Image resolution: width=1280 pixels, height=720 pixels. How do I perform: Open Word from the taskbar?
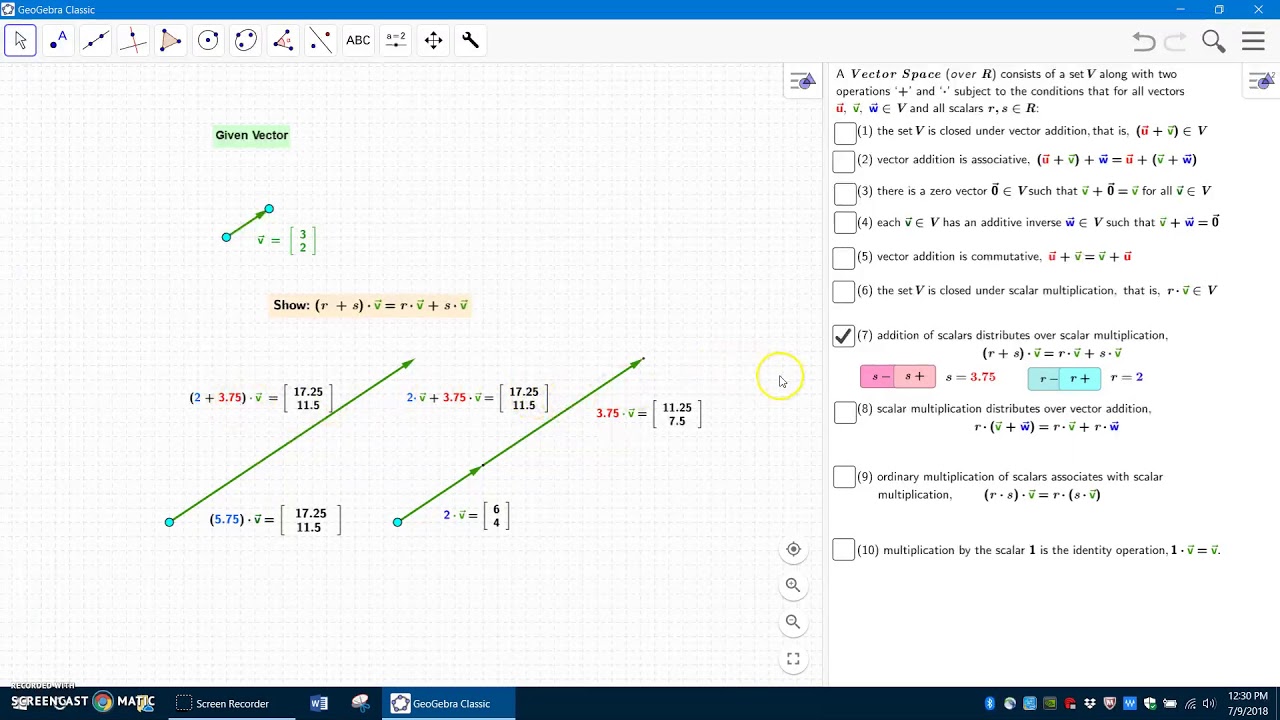[x=319, y=703]
